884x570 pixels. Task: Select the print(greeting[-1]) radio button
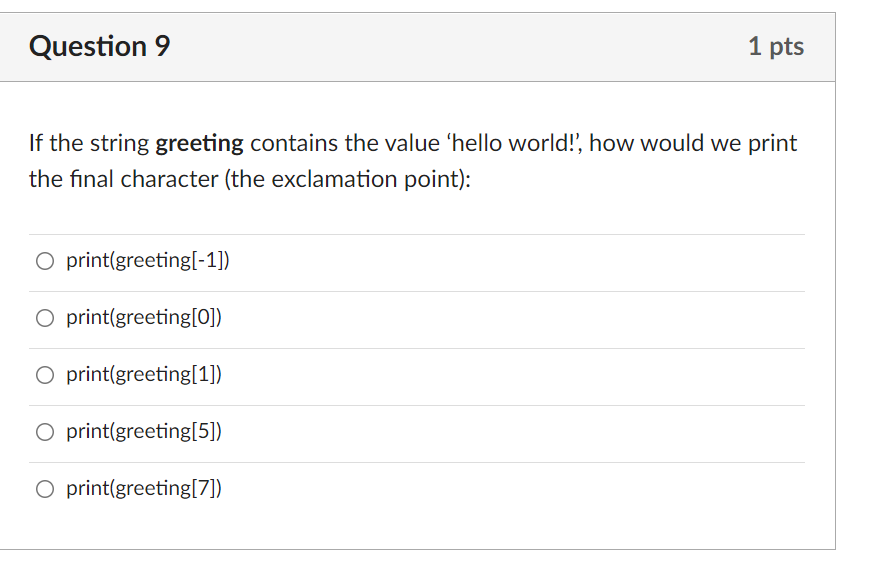click(45, 262)
